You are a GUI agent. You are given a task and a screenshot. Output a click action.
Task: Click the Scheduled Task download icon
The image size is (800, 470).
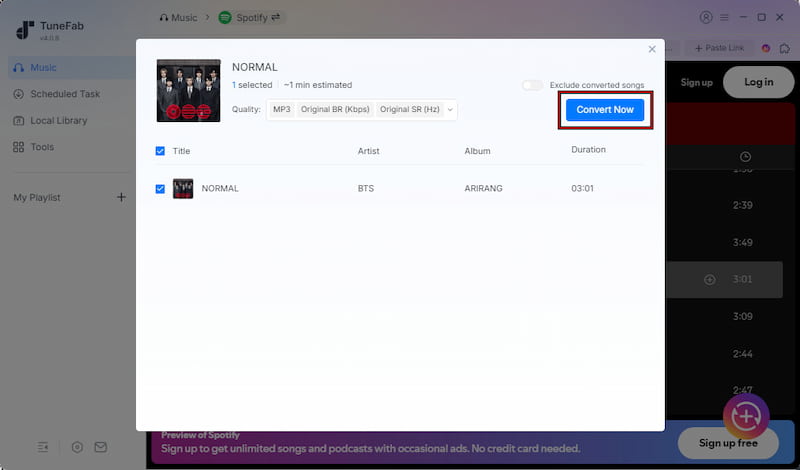tap(18, 94)
